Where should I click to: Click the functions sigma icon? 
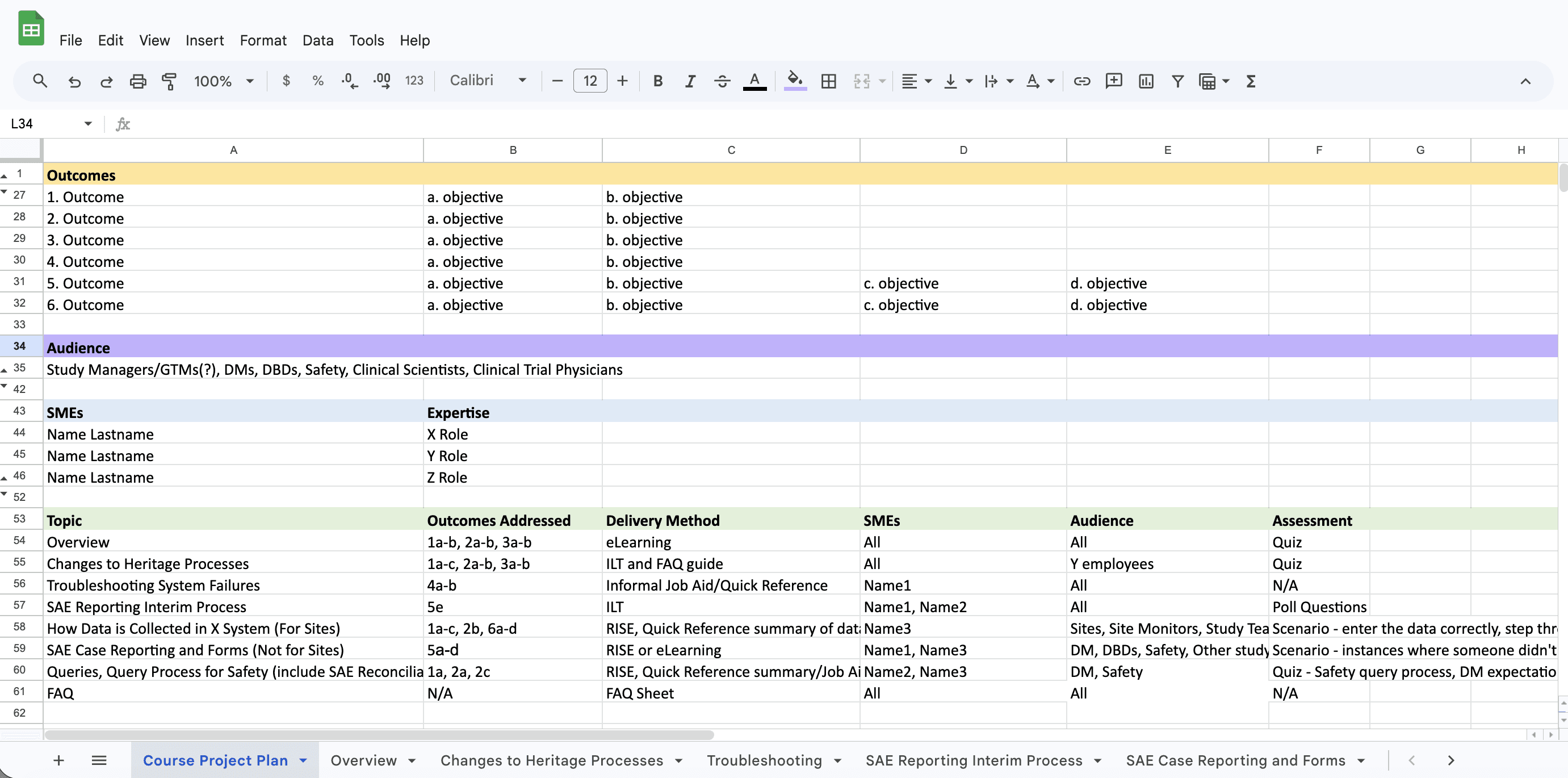coord(1250,81)
